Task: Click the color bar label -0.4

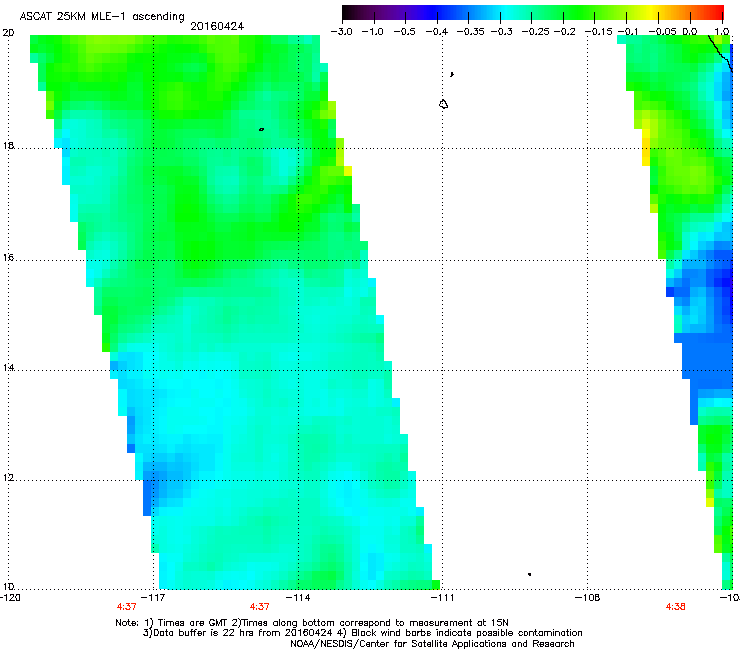Action: [437, 32]
